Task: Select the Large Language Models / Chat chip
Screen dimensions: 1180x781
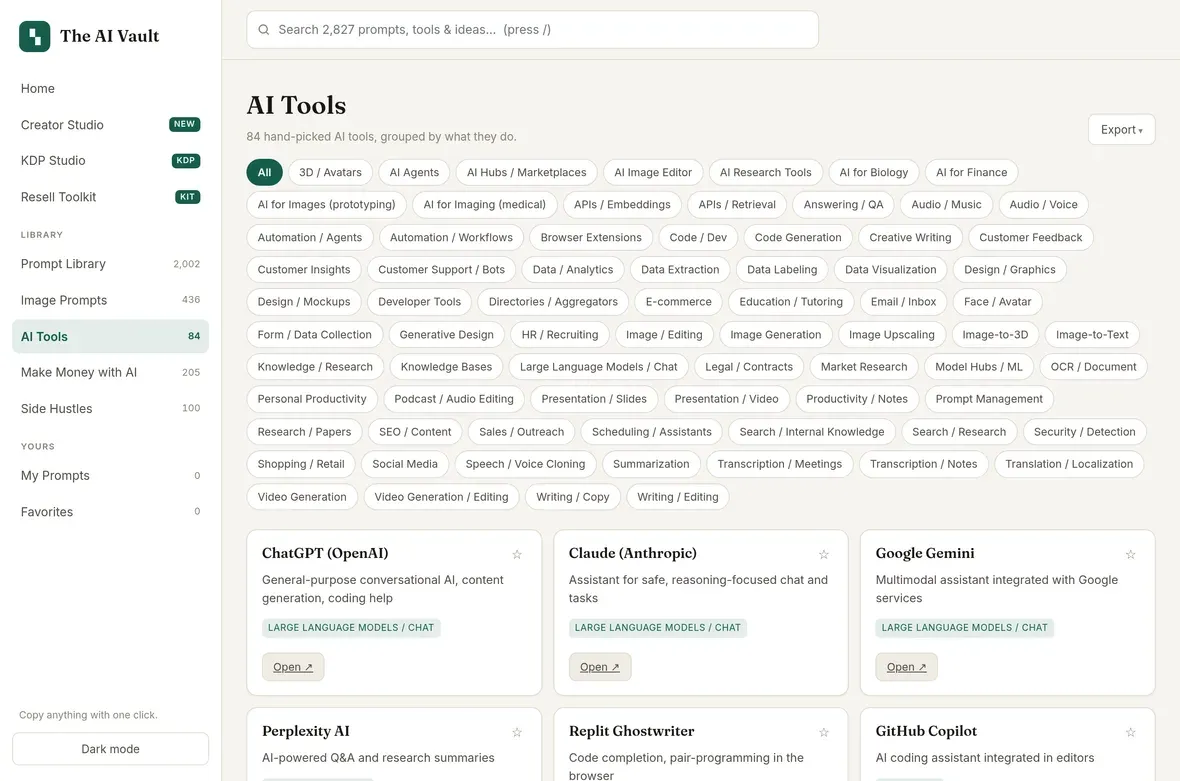Action: click(598, 367)
